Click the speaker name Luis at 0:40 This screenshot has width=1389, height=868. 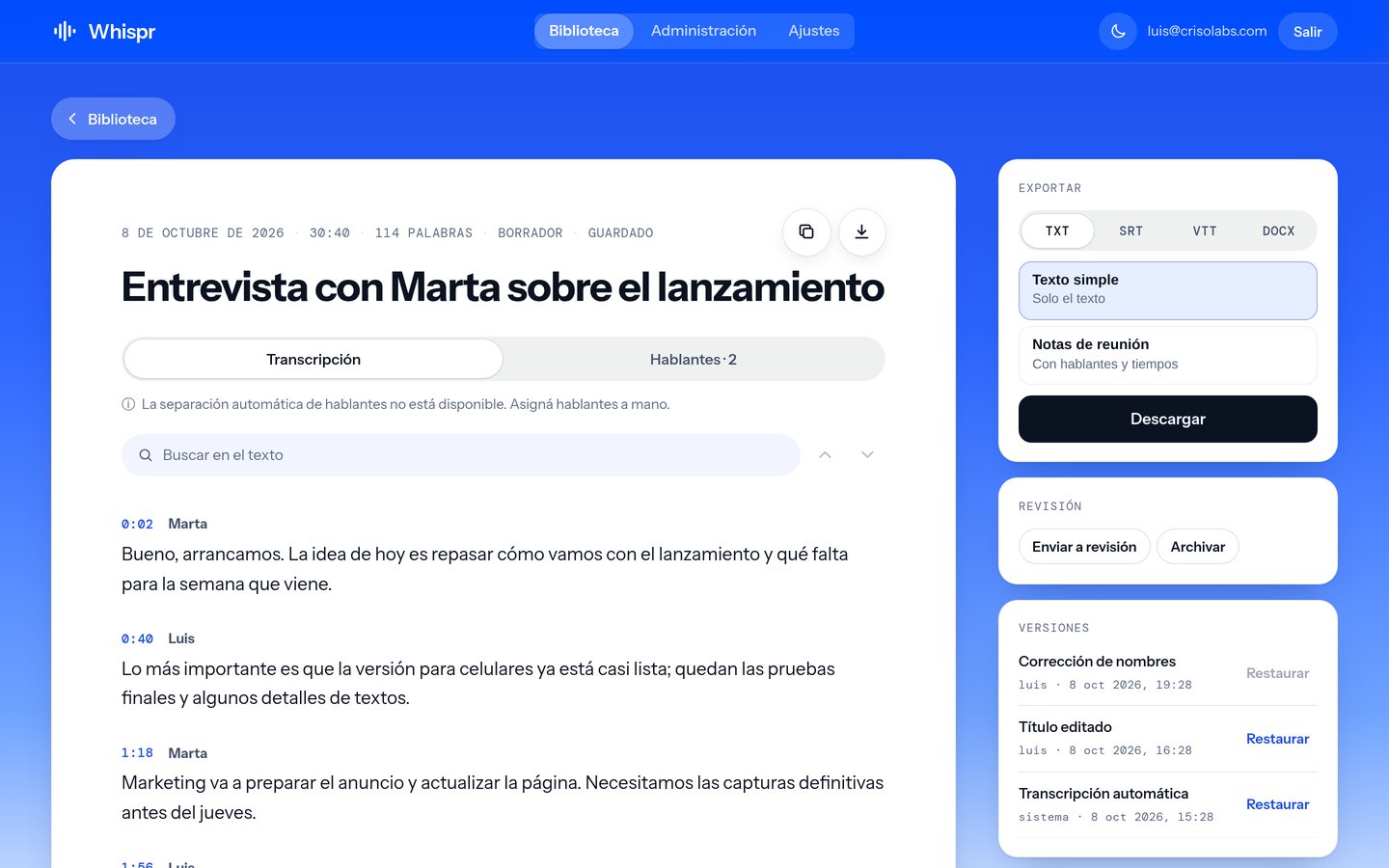pyautogui.click(x=181, y=638)
